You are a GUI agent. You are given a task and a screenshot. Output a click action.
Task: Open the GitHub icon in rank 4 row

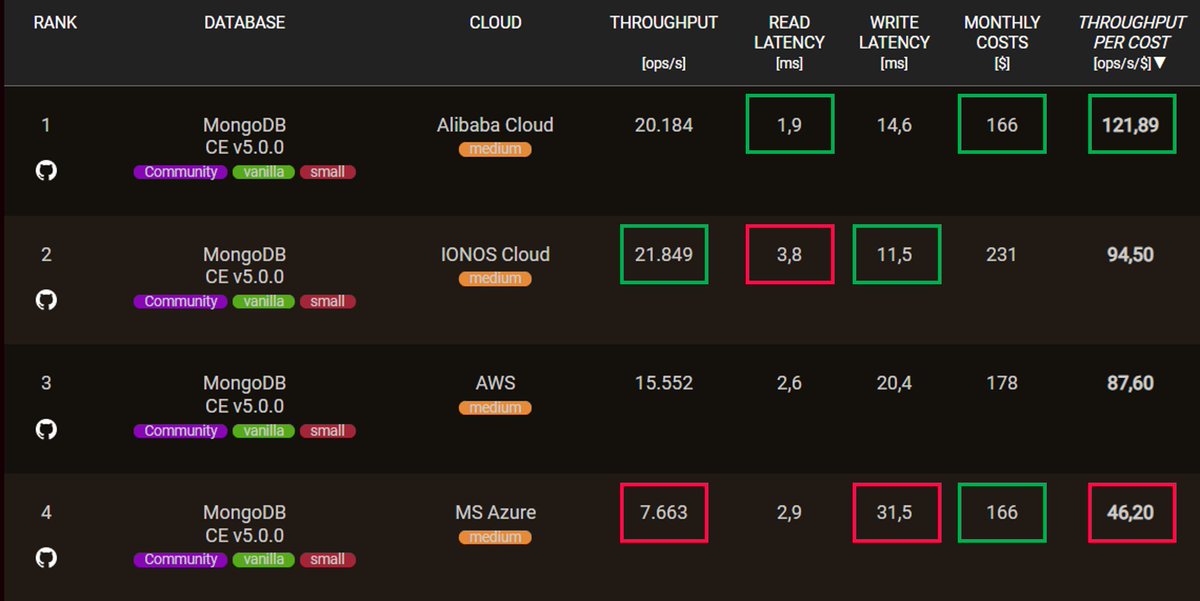(46, 558)
